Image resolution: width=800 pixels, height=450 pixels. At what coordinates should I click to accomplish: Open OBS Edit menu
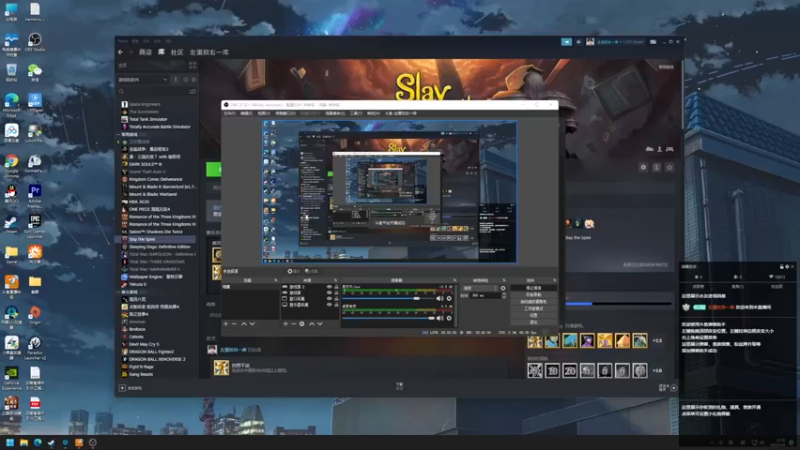pos(246,113)
